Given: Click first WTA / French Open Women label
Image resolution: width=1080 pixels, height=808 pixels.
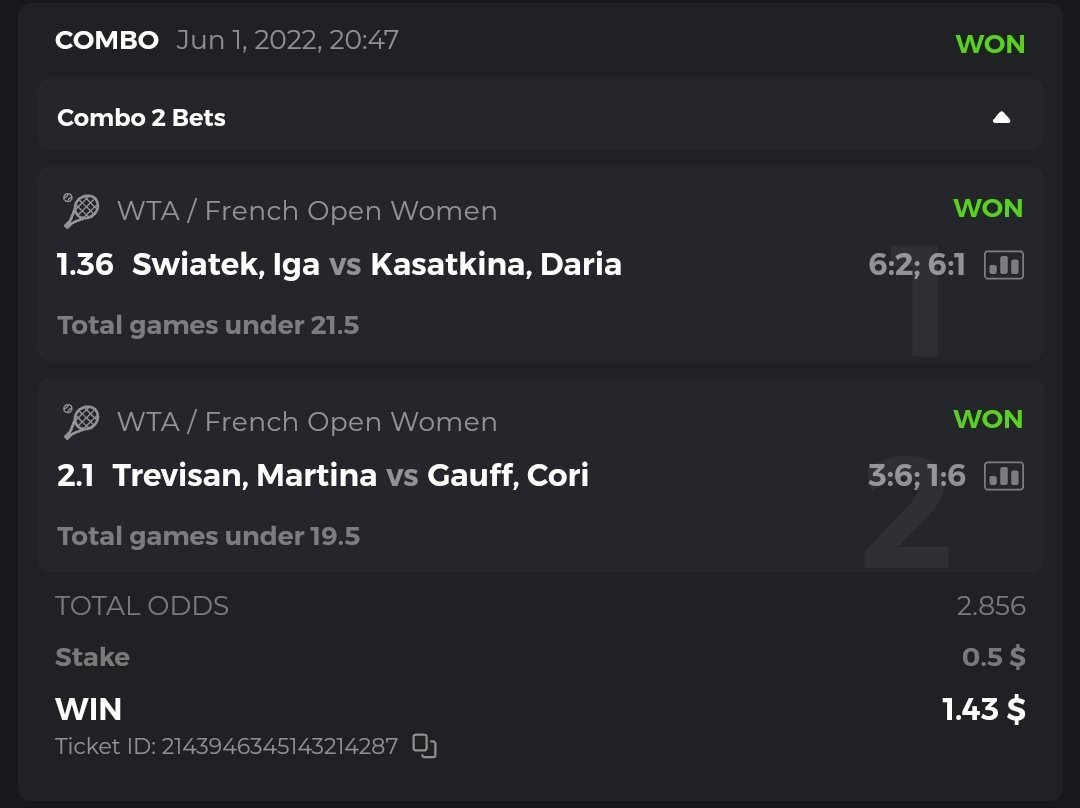Looking at the screenshot, I should tap(306, 211).
